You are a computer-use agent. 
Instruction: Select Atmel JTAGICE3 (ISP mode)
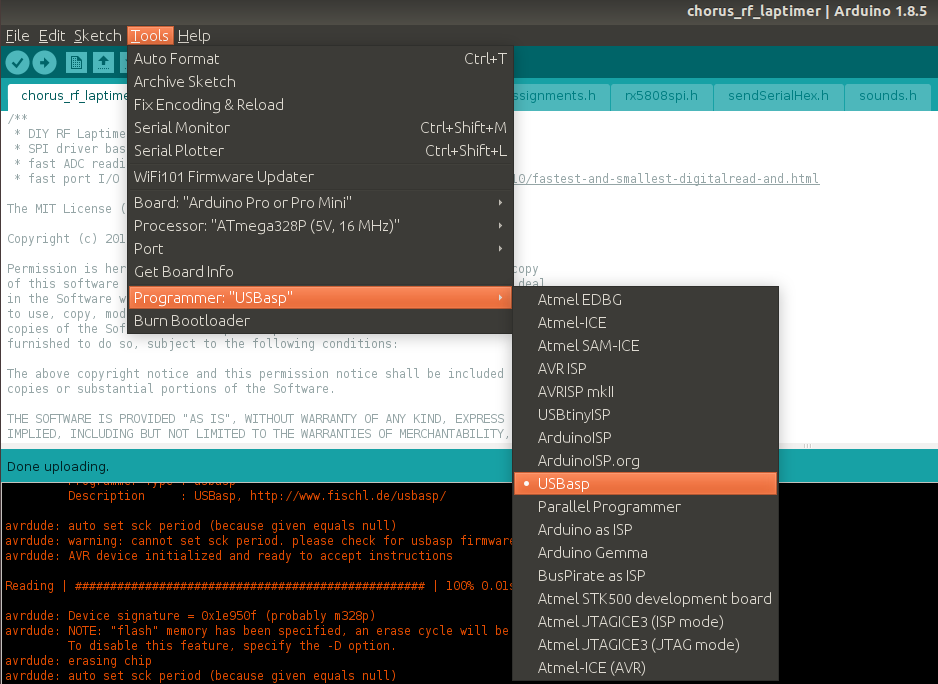[x=645, y=622]
